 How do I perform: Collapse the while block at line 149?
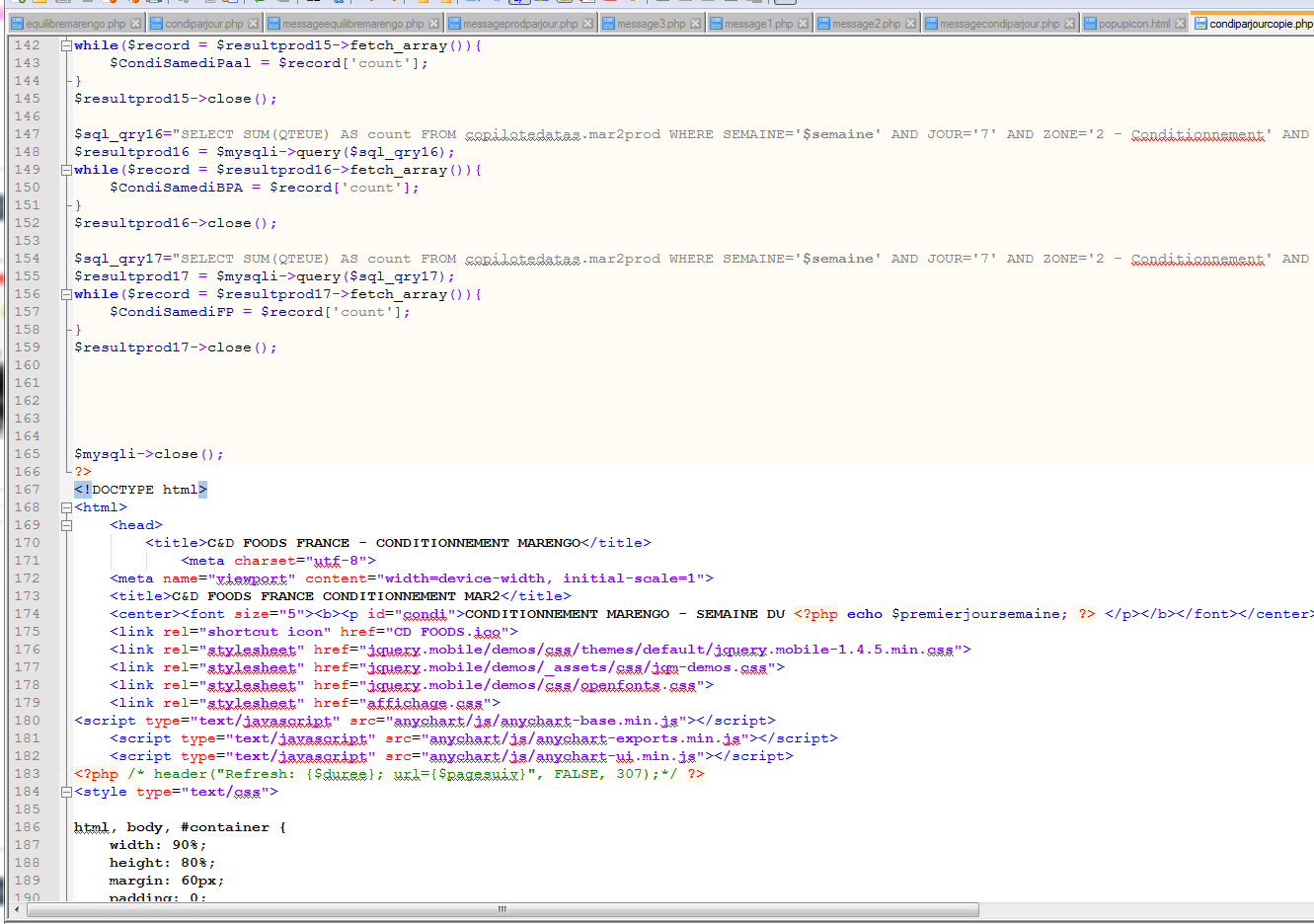tap(66, 170)
